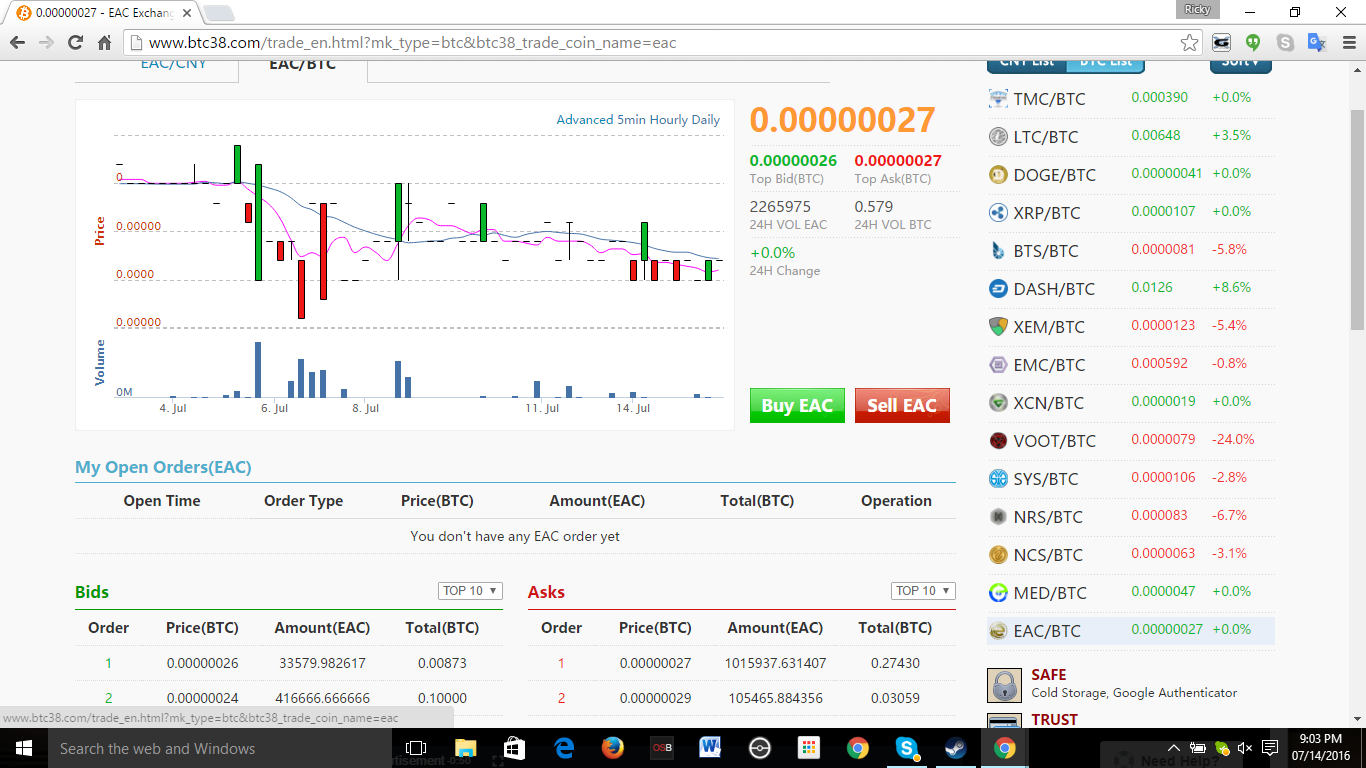Switch chart to Advanced view

click(585, 120)
